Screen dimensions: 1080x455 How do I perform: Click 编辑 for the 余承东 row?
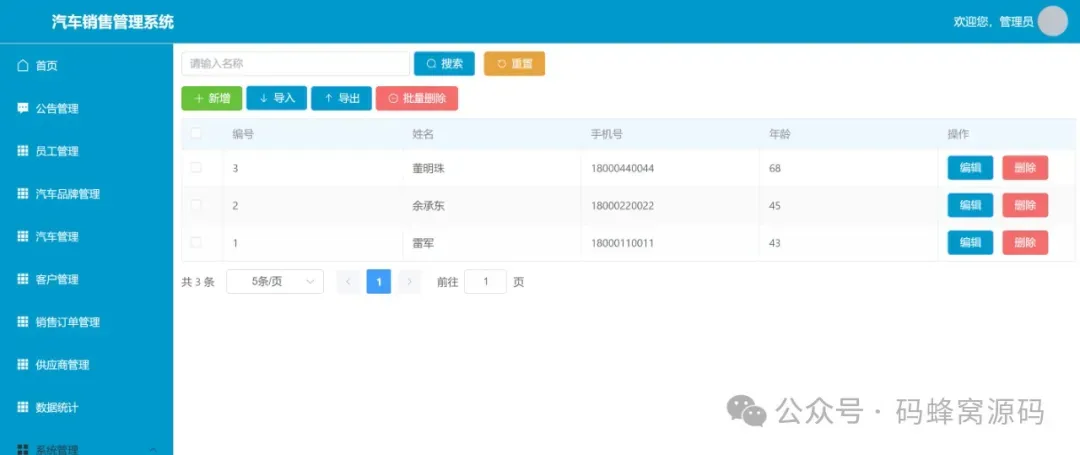pyautogui.click(x=970, y=205)
